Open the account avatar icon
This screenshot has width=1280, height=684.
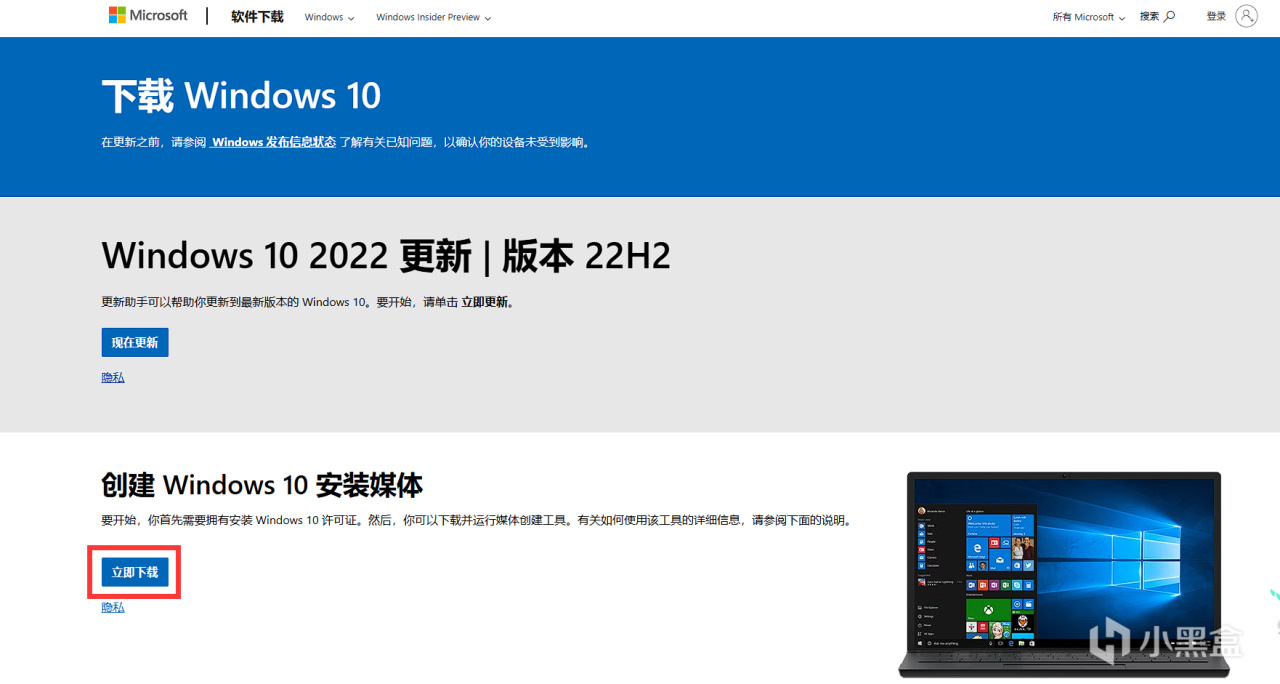[x=1246, y=16]
